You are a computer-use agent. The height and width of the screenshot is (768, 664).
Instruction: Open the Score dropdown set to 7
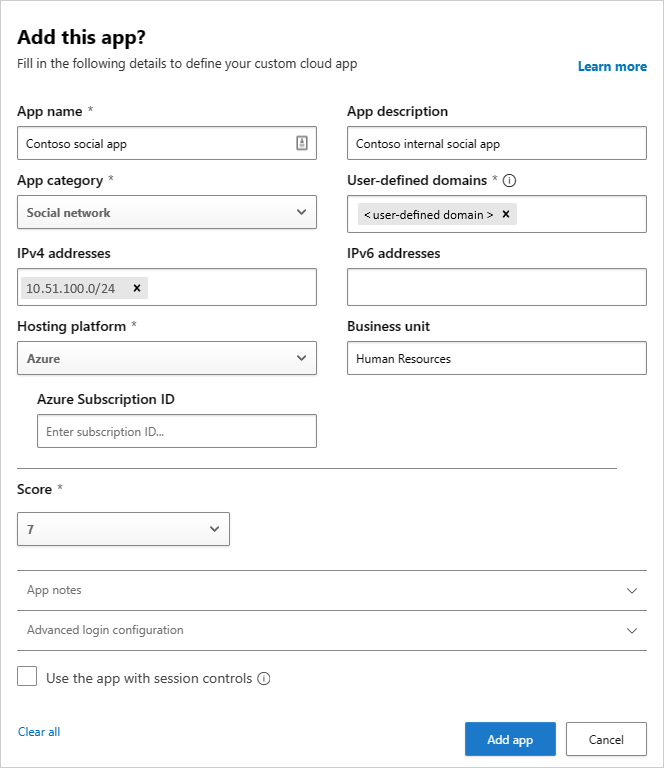123,529
